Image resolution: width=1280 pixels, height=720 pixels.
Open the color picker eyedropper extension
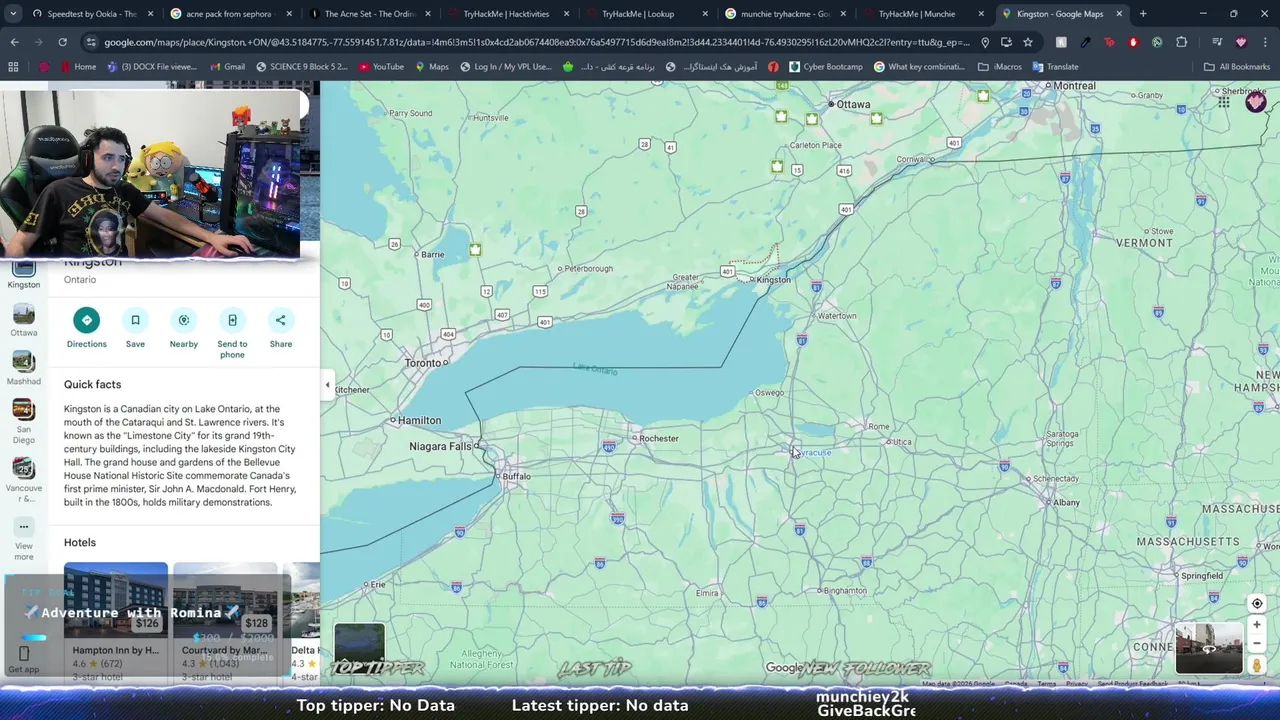coord(1086,42)
